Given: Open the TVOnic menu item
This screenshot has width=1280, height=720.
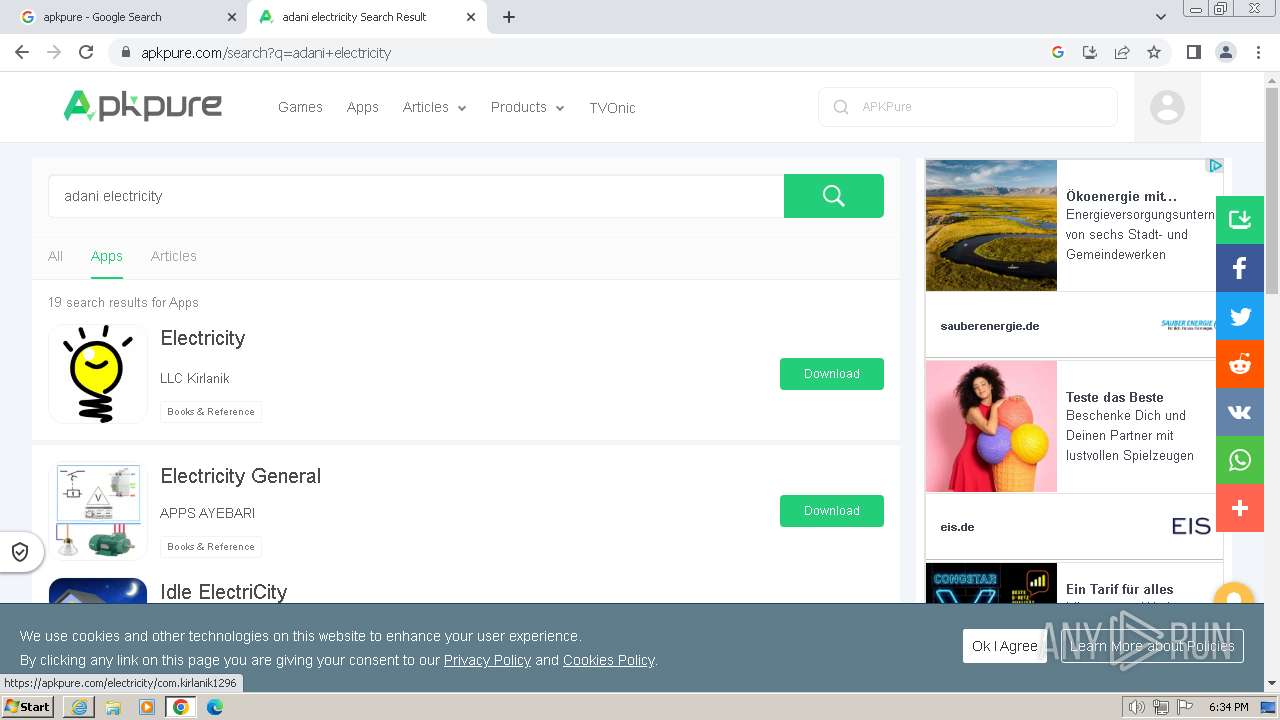Looking at the screenshot, I should tap(612, 108).
